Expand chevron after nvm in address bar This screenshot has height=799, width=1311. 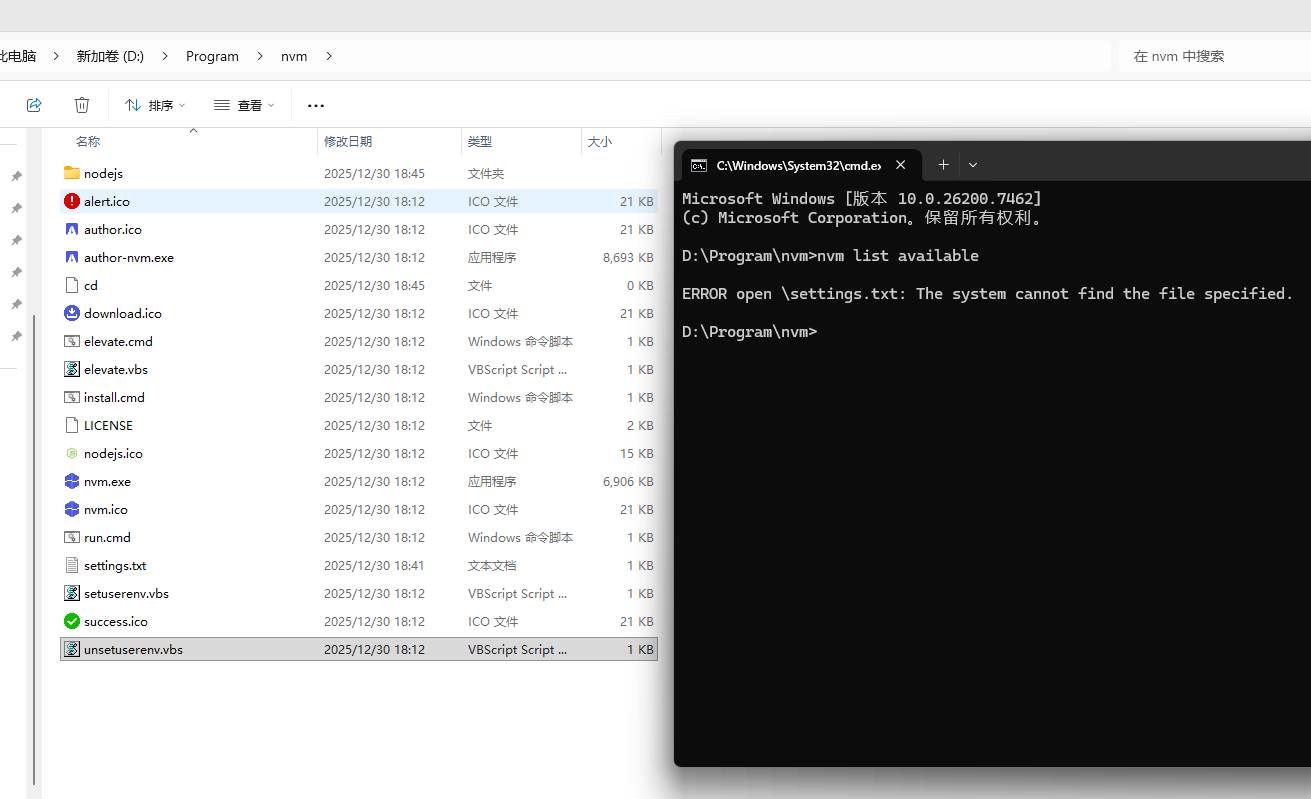[x=329, y=56]
